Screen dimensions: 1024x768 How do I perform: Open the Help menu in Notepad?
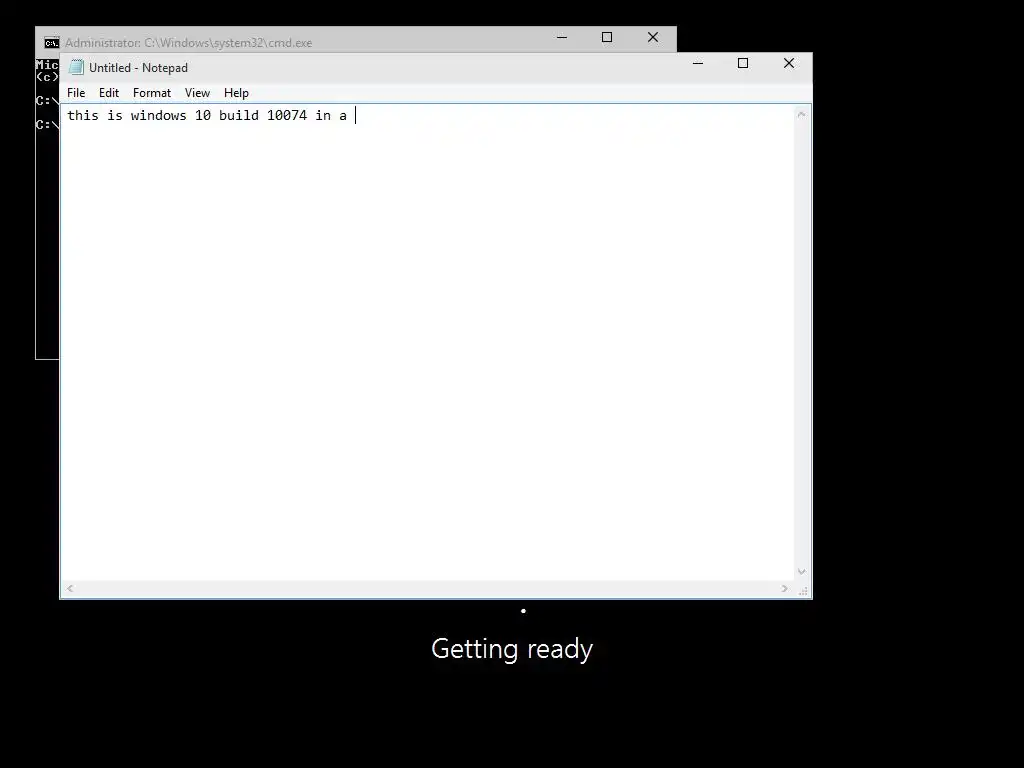pos(236,93)
